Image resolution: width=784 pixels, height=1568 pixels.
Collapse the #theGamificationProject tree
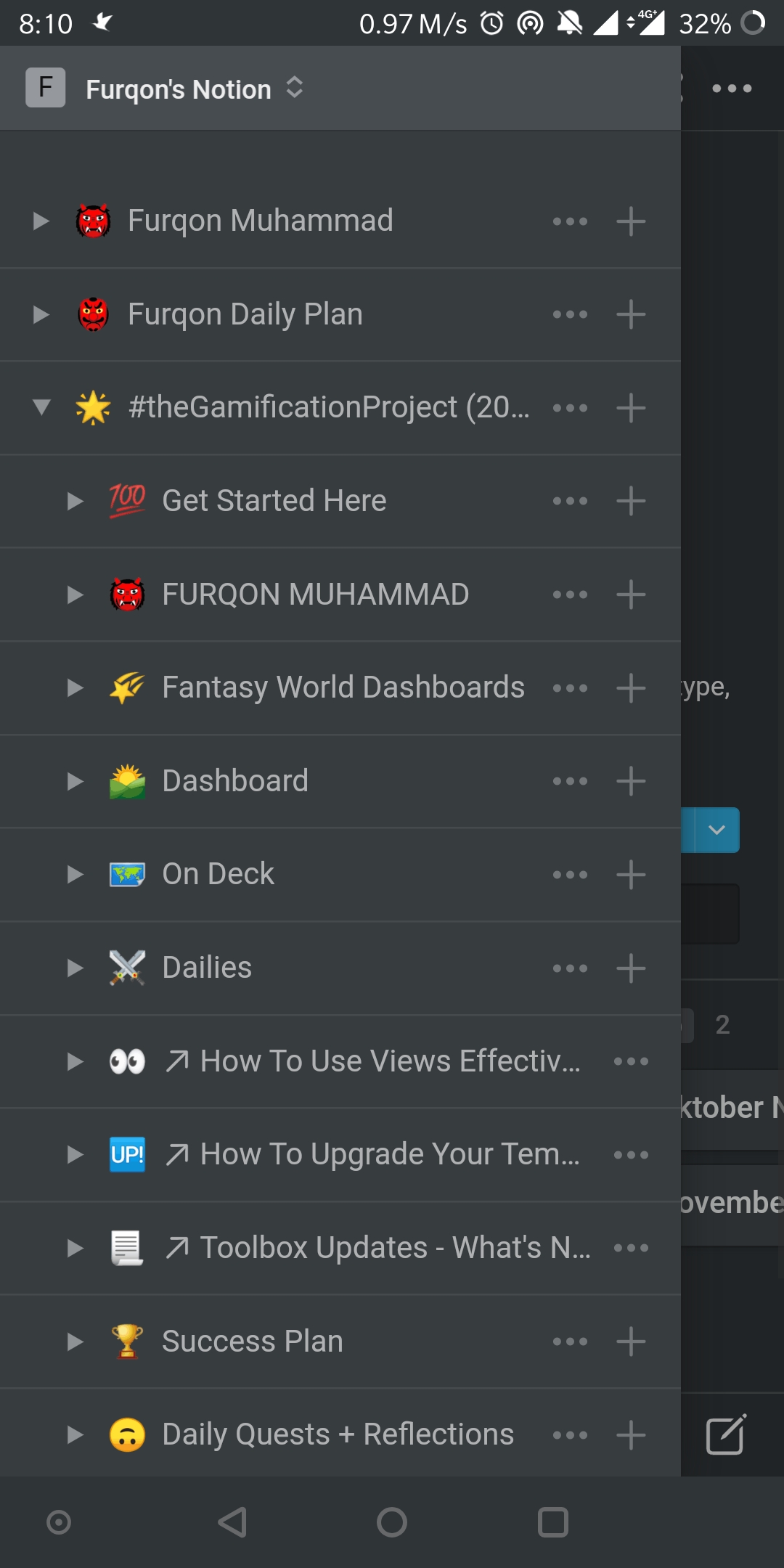[x=42, y=407]
